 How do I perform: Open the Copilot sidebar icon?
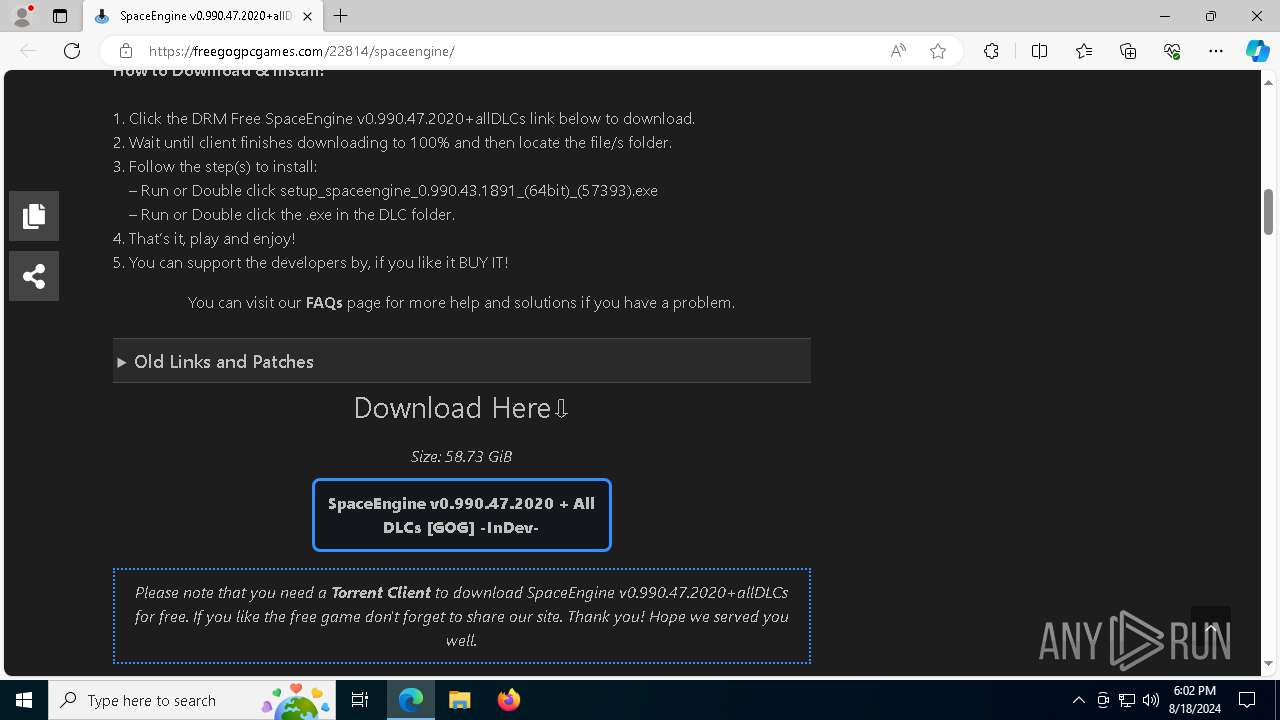coord(1257,51)
